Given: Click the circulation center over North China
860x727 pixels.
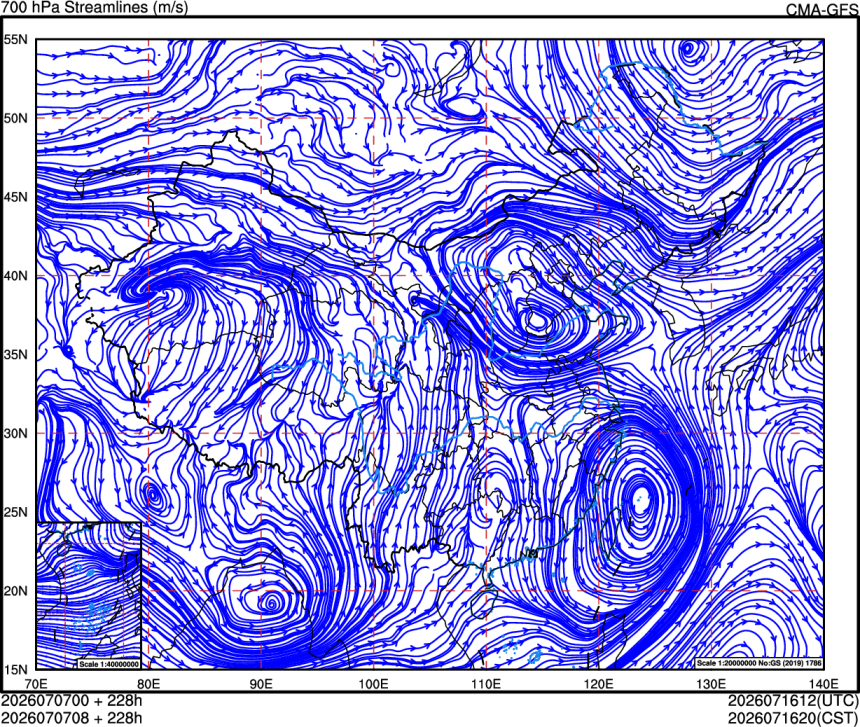Looking at the screenshot, I should 536,321.
